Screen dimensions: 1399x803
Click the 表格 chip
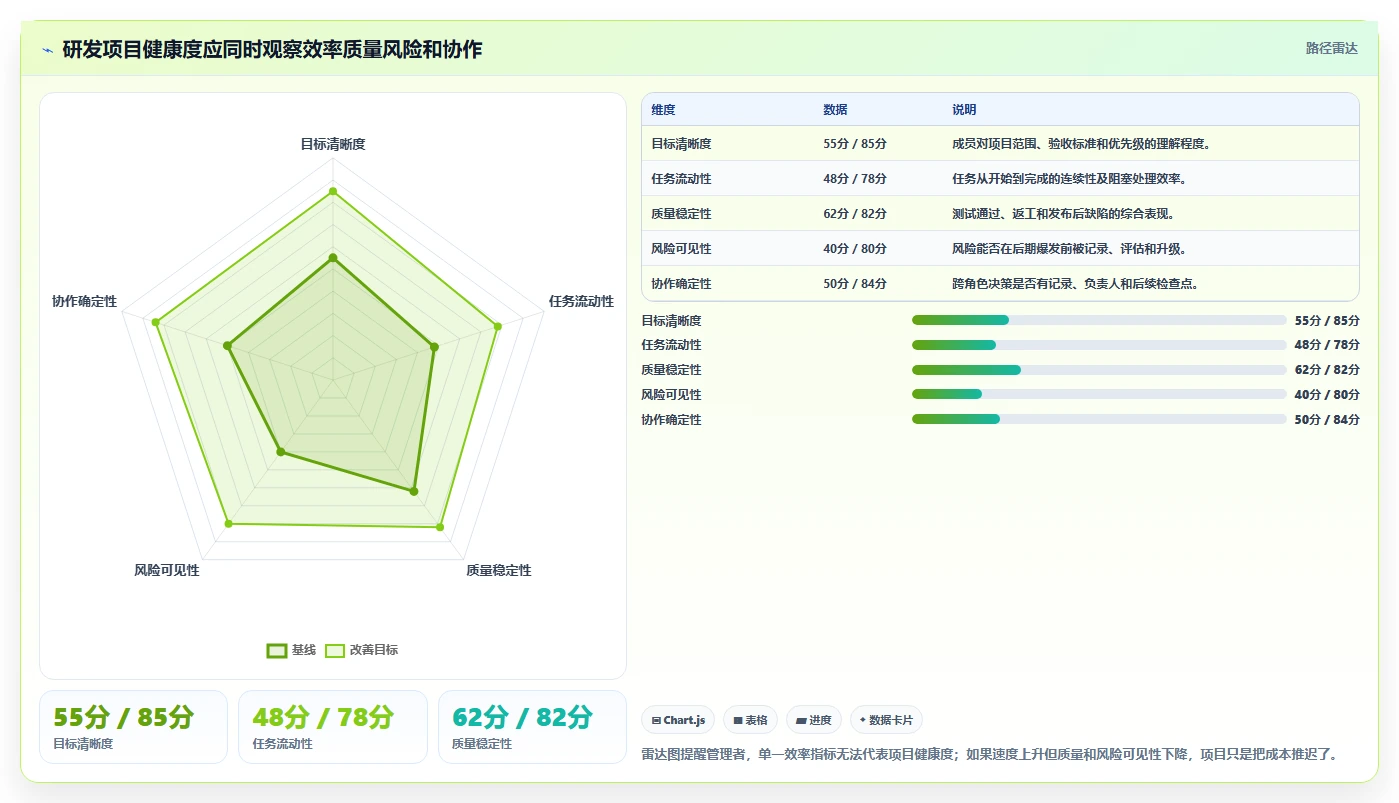click(x=751, y=720)
